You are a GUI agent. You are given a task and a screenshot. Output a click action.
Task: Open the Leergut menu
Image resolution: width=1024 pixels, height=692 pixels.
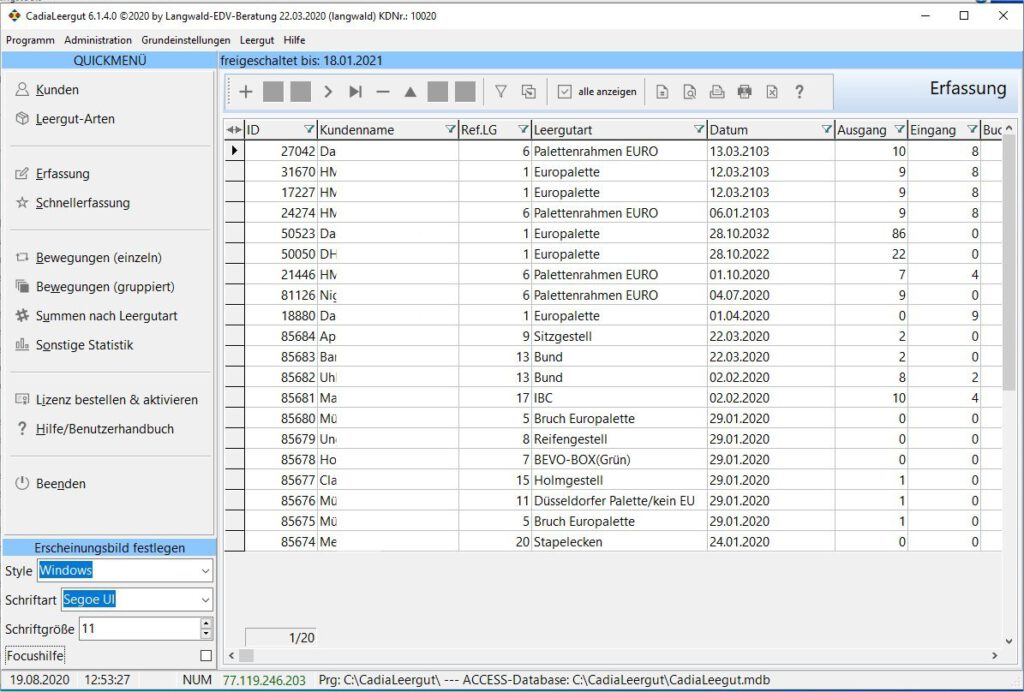[x=257, y=40]
